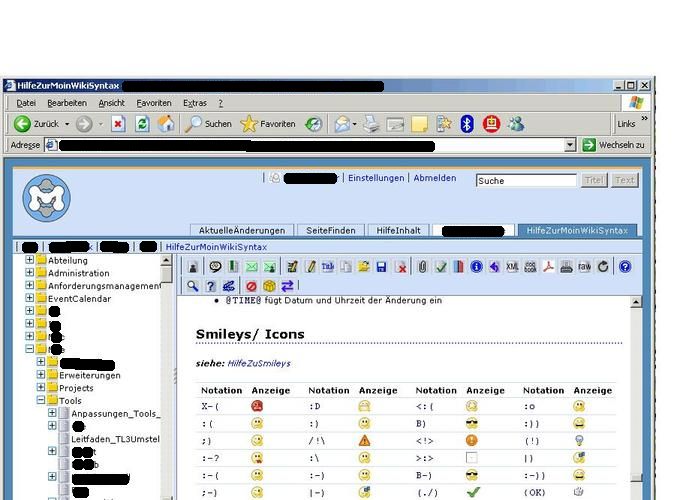Click the speech bubble comment icon
The image size is (683, 500).
[x=214, y=267]
